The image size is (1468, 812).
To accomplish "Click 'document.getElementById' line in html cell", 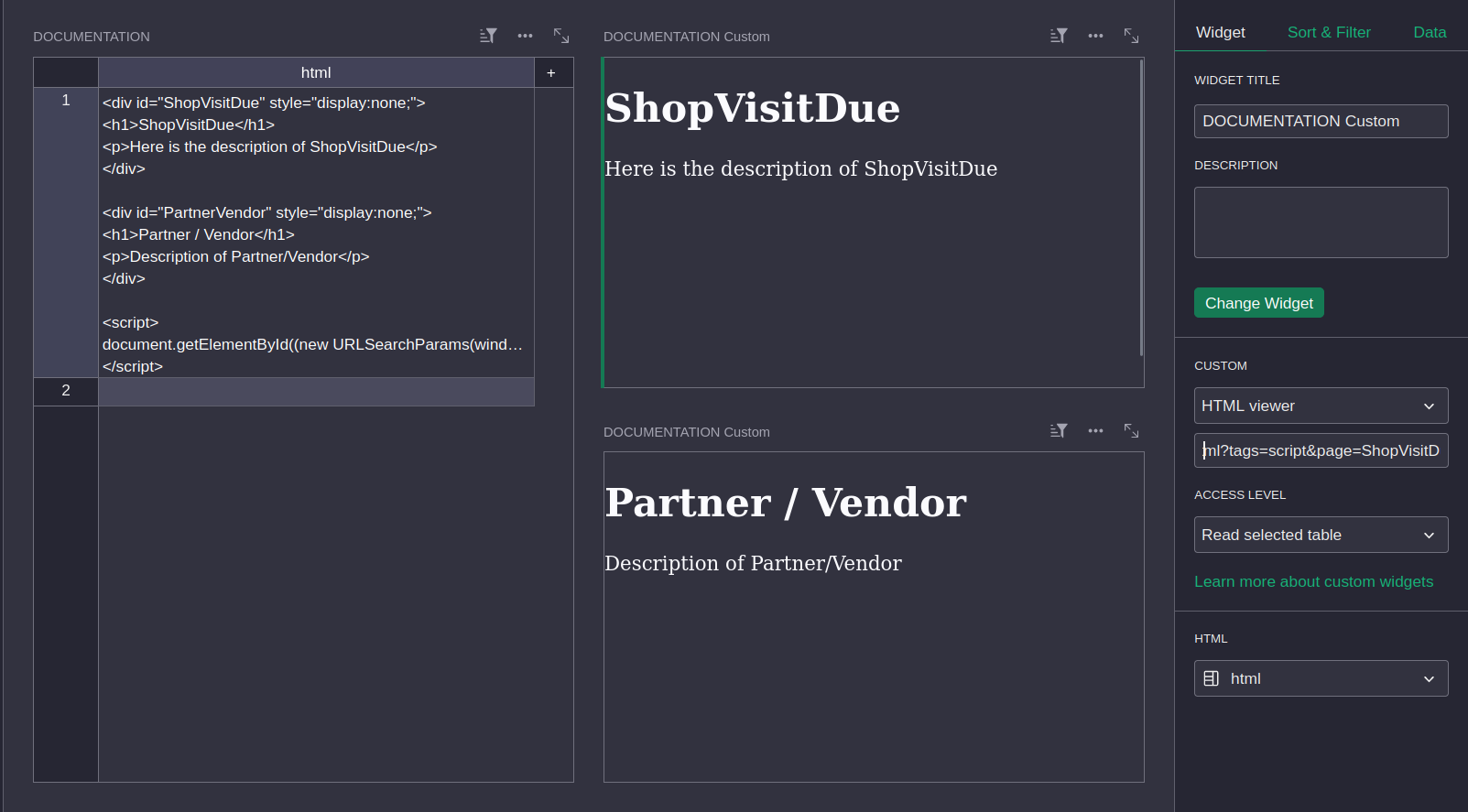I will (x=312, y=344).
